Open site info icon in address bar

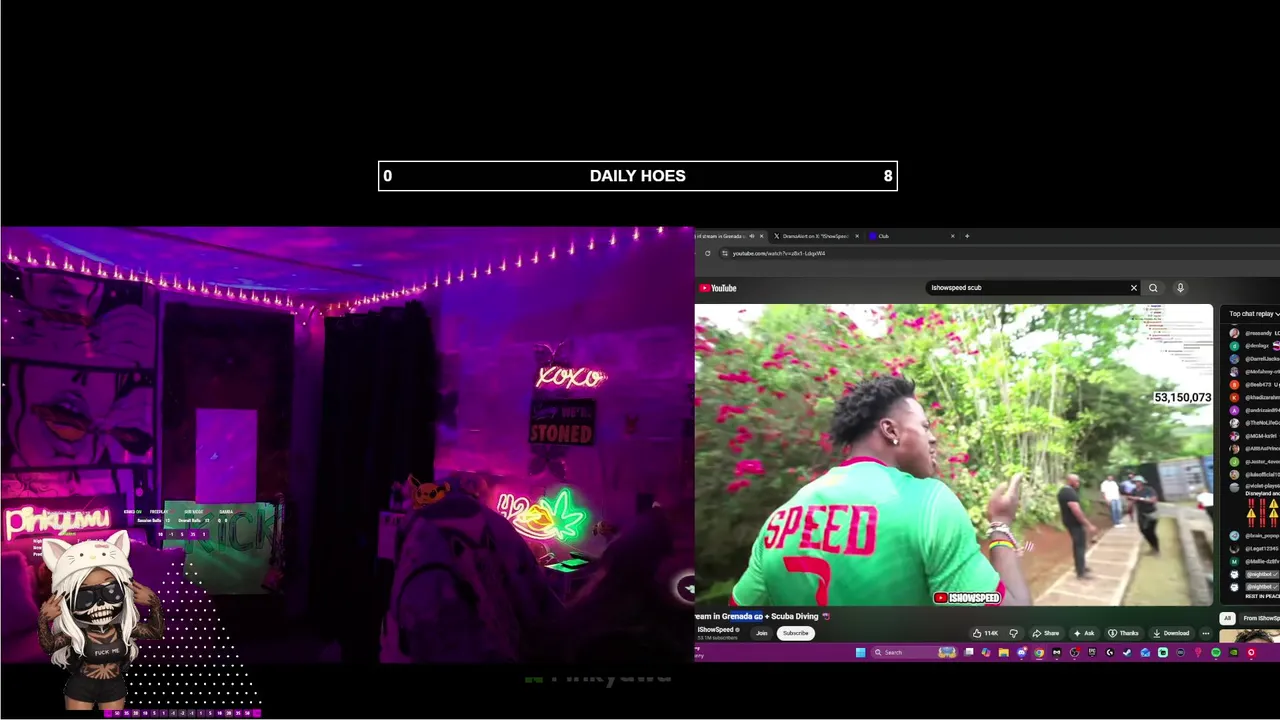(725, 253)
